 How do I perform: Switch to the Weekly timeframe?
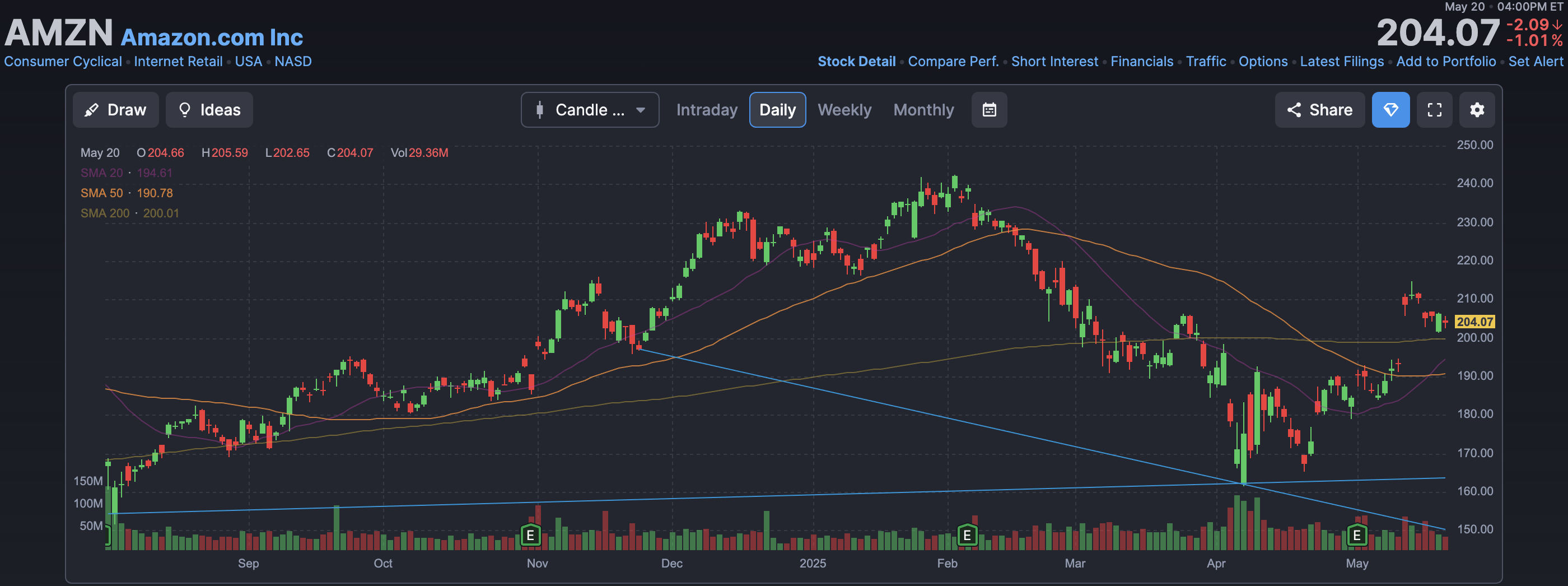[844, 110]
